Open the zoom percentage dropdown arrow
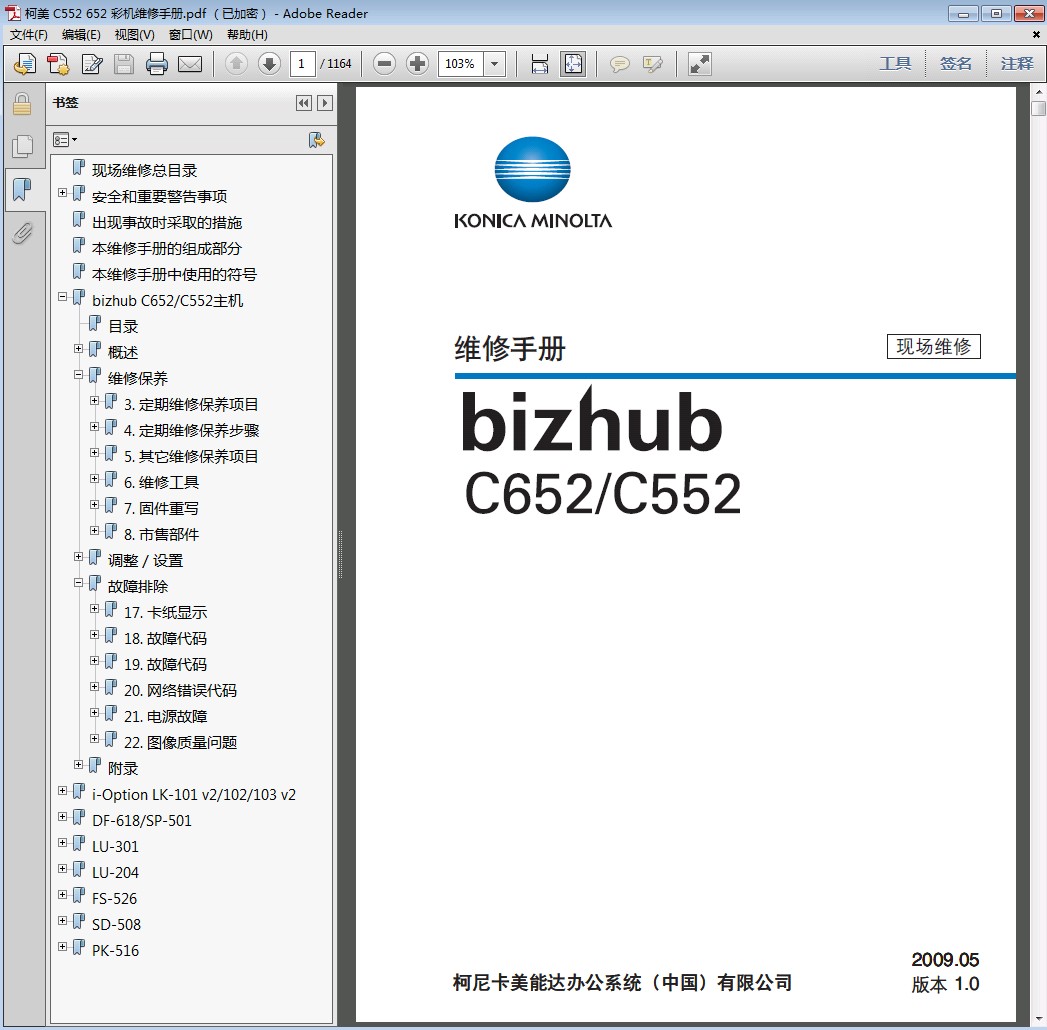The width and height of the screenshot is (1047, 1030). [495, 65]
